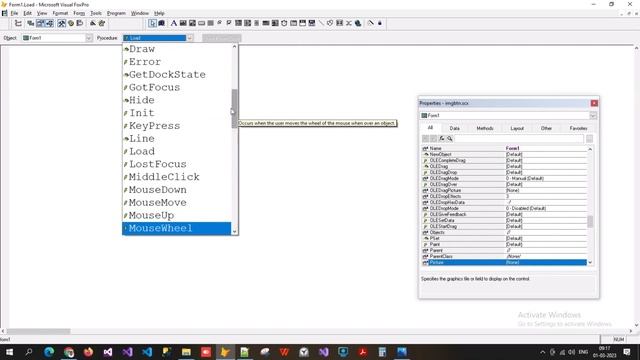The height and width of the screenshot is (360, 640).
Task: Open Firefox from the taskbar
Action: (88, 352)
